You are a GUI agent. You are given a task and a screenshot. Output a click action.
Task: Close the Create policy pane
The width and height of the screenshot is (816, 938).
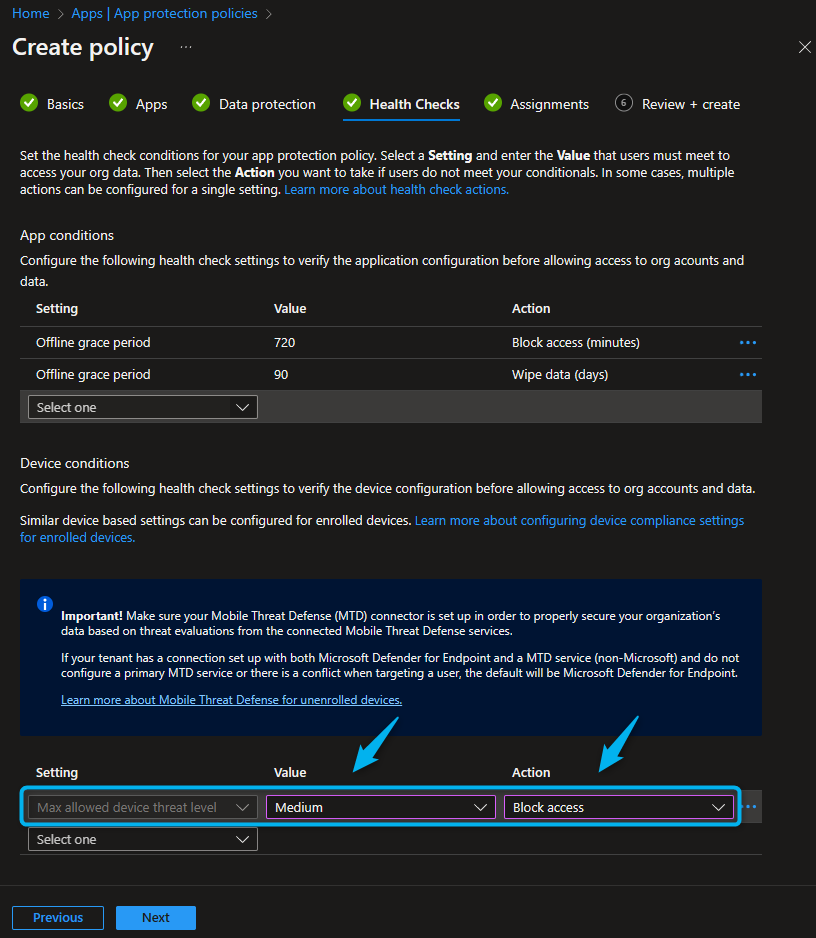click(804, 47)
